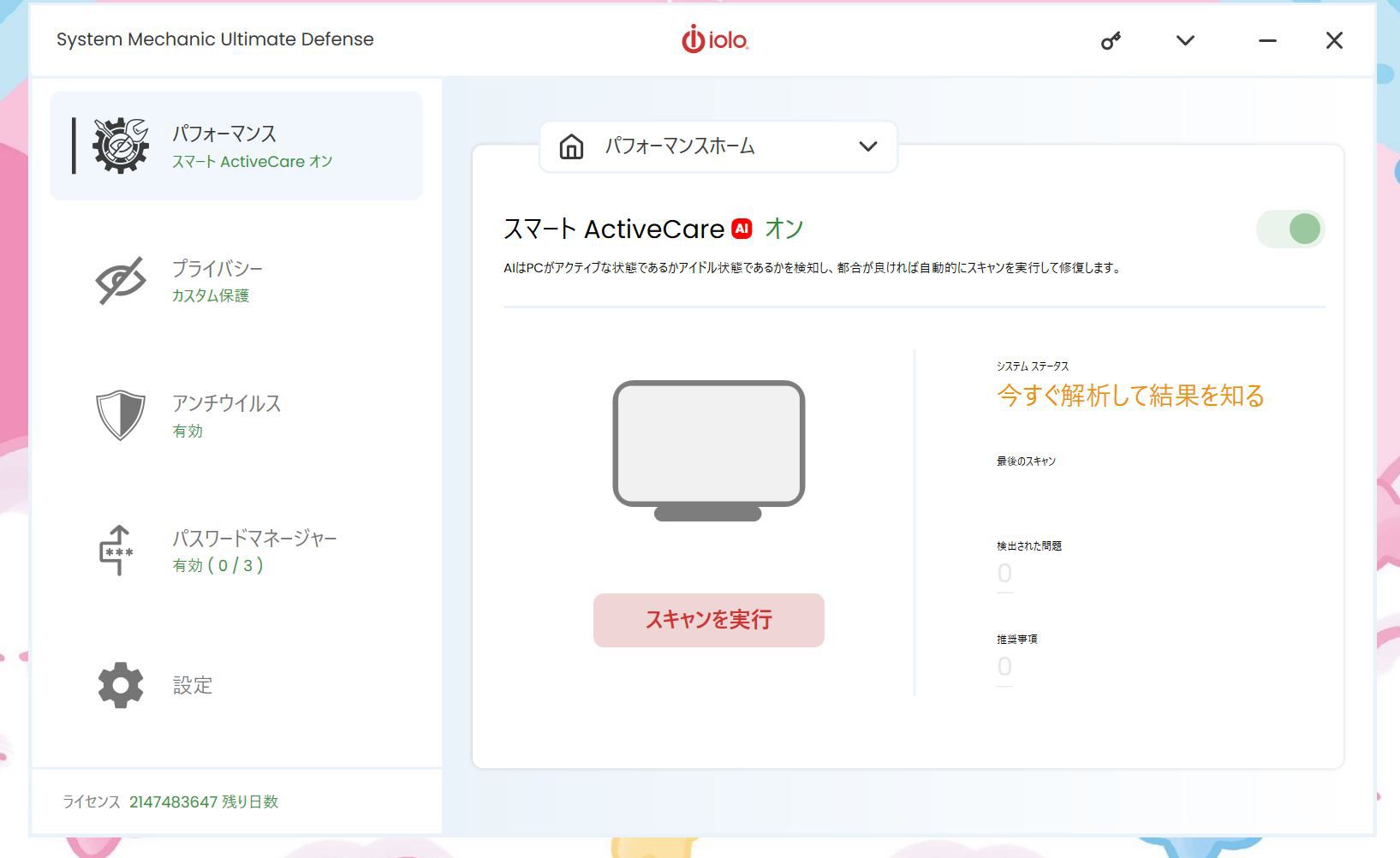Open the chevron menu in the title bar
This screenshot has width=1400, height=858.
1185,39
